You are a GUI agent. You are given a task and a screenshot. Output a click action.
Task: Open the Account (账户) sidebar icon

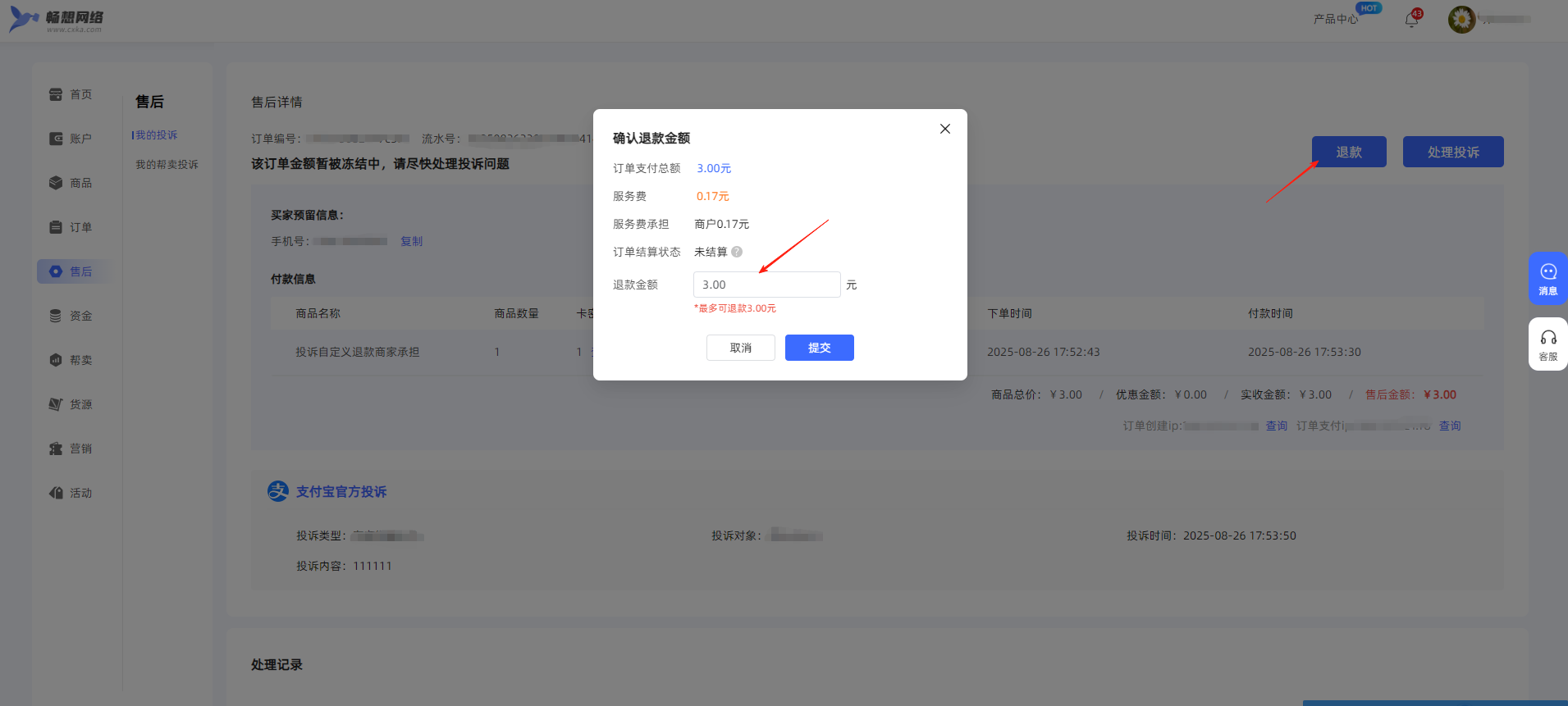point(56,139)
